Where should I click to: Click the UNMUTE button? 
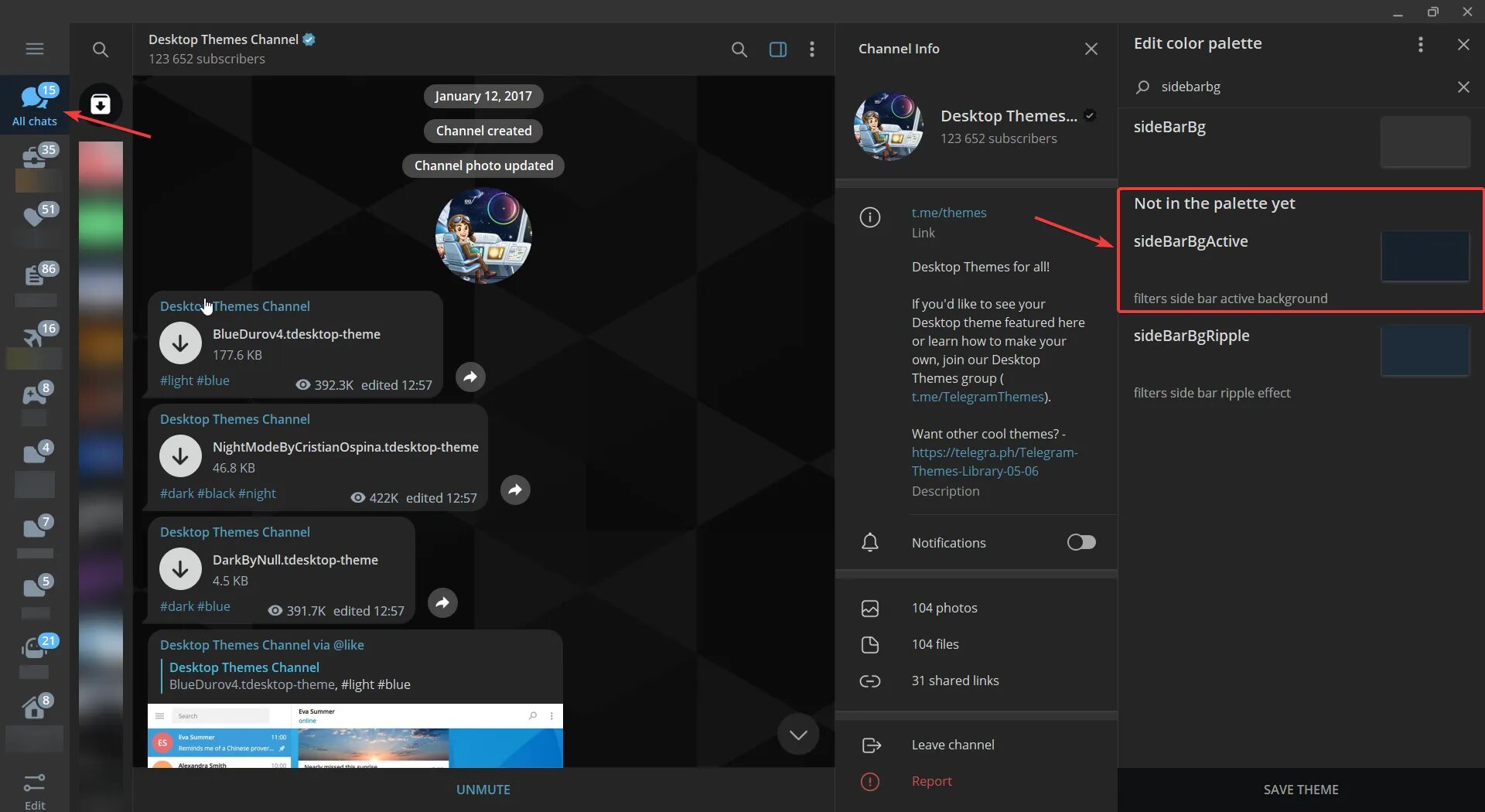point(483,790)
